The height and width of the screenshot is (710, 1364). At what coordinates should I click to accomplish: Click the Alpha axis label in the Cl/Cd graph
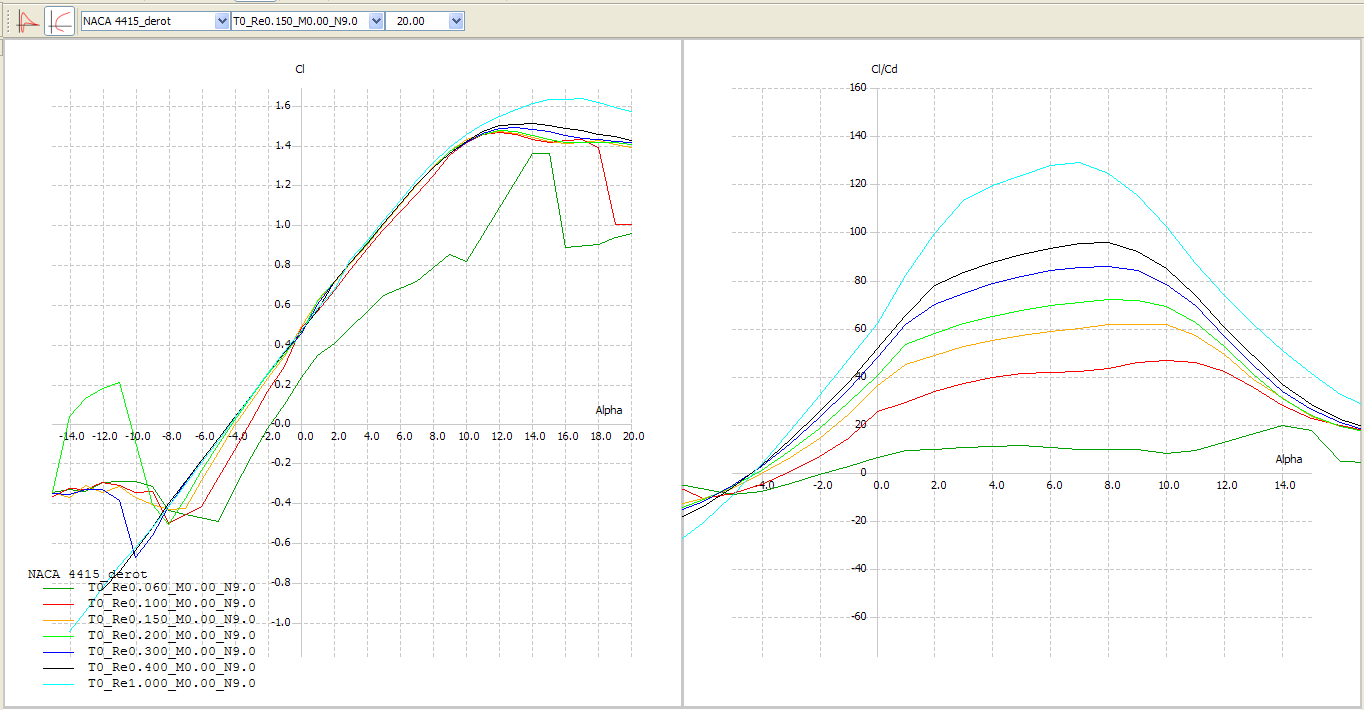tap(1291, 459)
